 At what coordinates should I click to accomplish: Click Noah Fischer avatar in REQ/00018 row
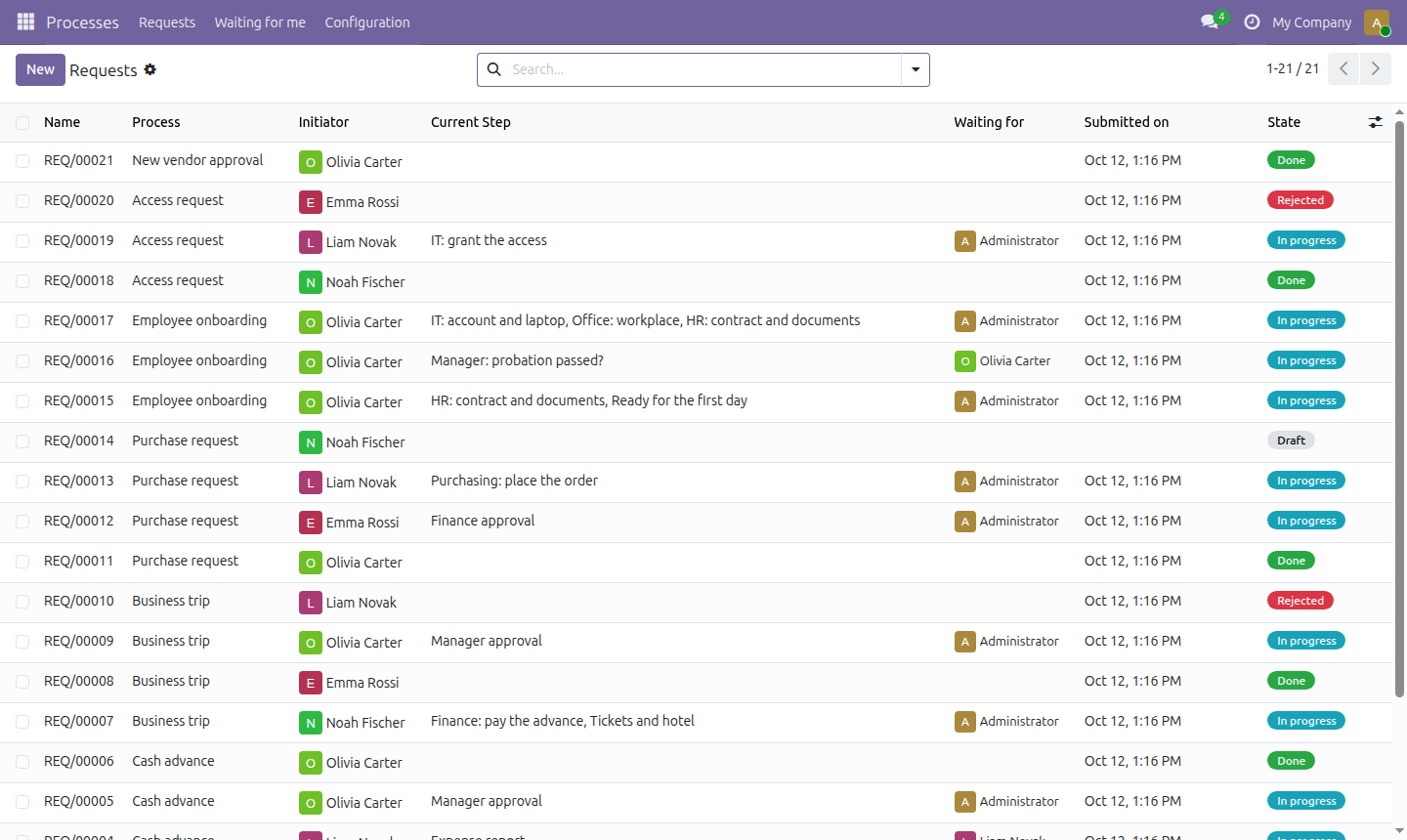pyautogui.click(x=310, y=282)
